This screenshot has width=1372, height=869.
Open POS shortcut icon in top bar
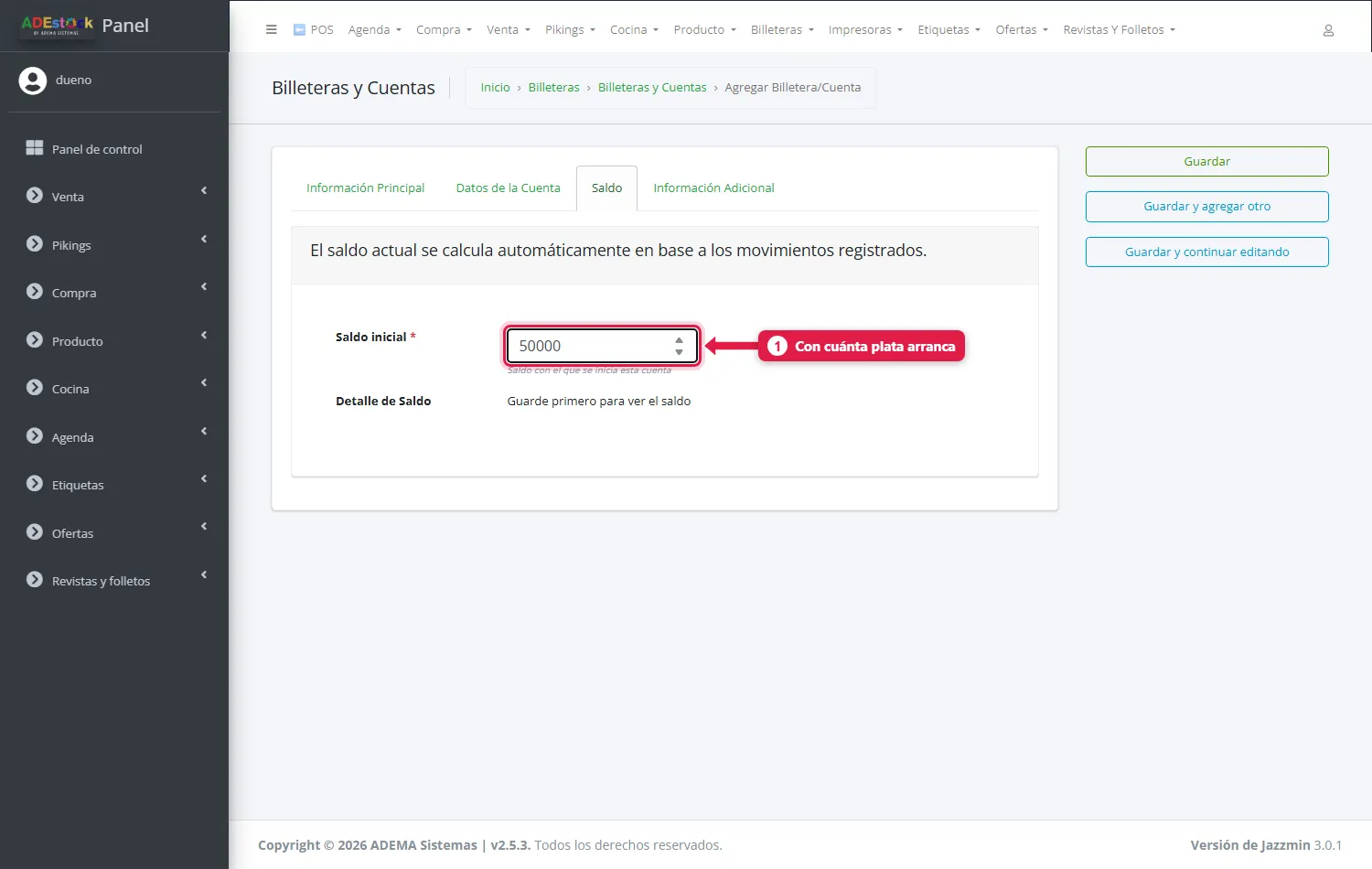pyautogui.click(x=299, y=29)
